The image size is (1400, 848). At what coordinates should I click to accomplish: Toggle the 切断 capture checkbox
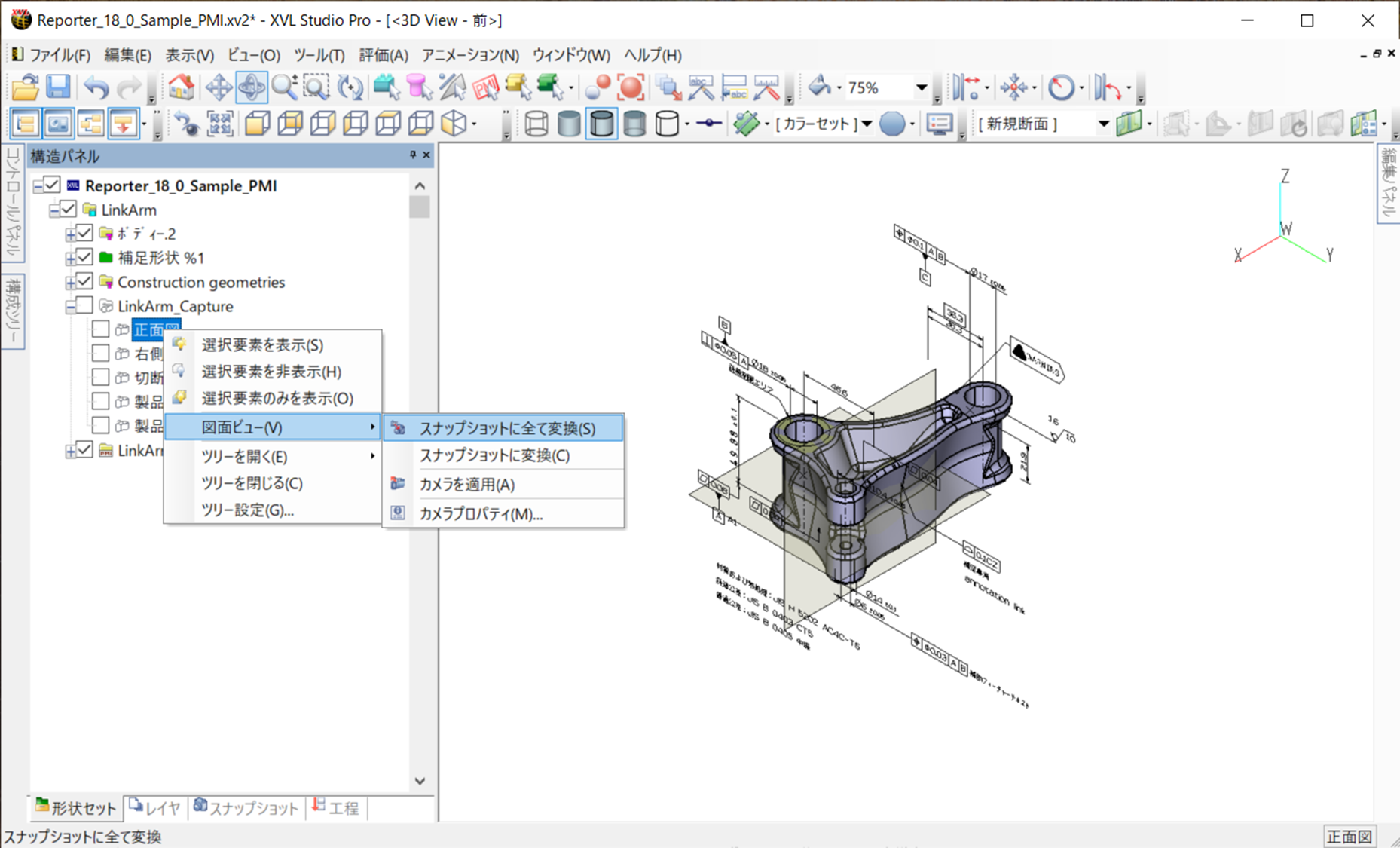click(x=100, y=377)
